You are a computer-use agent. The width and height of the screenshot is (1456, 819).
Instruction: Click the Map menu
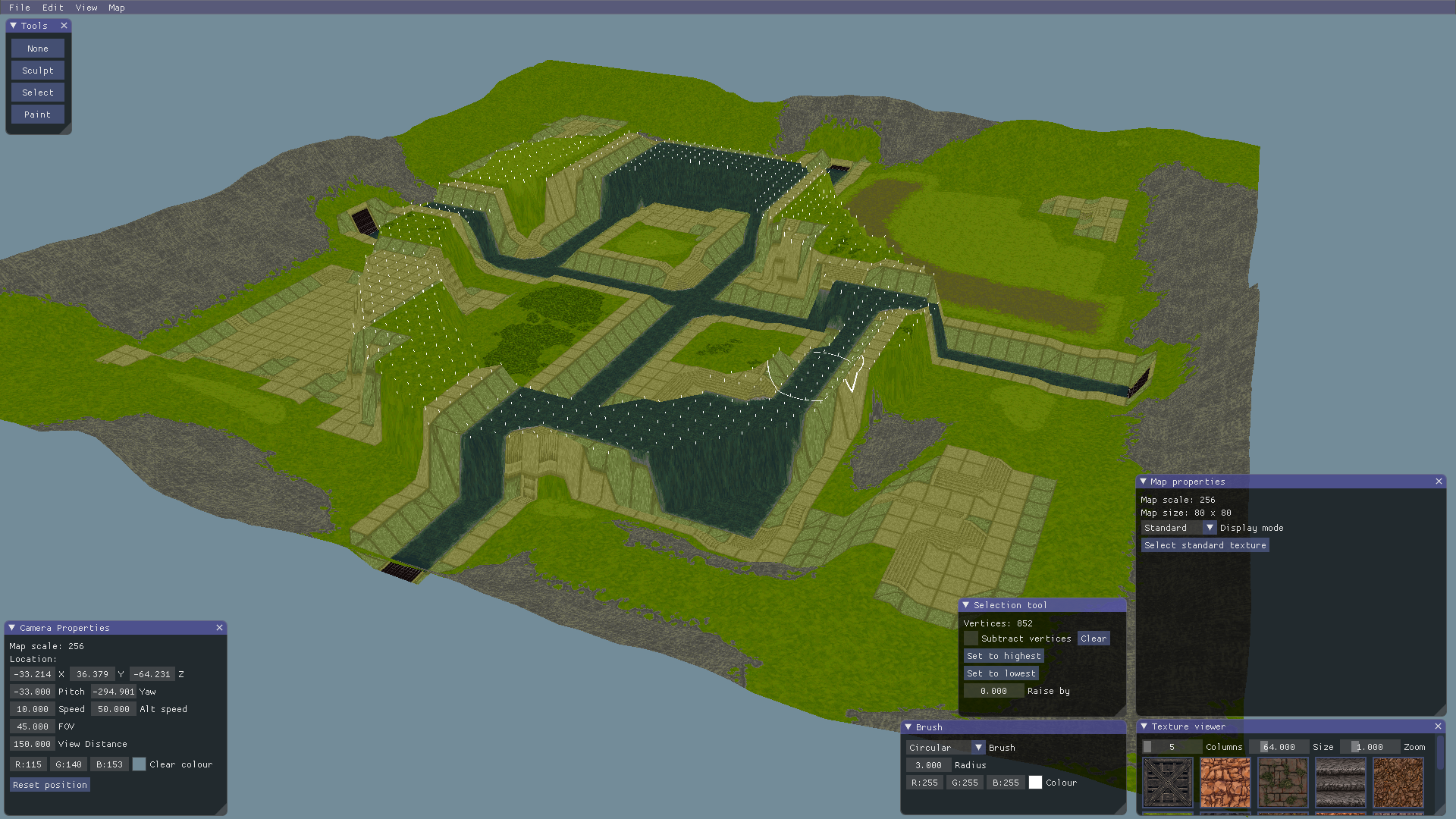[x=115, y=8]
